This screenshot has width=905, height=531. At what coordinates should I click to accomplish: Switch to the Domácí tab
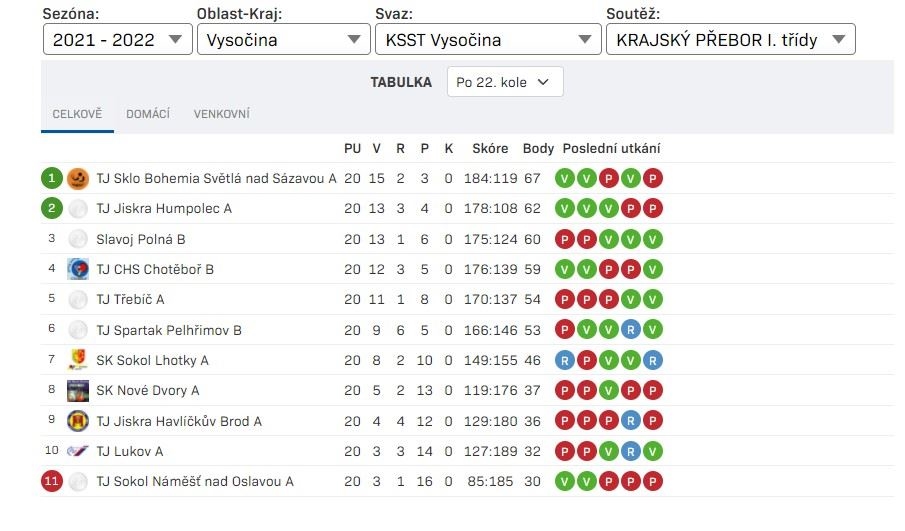point(148,114)
